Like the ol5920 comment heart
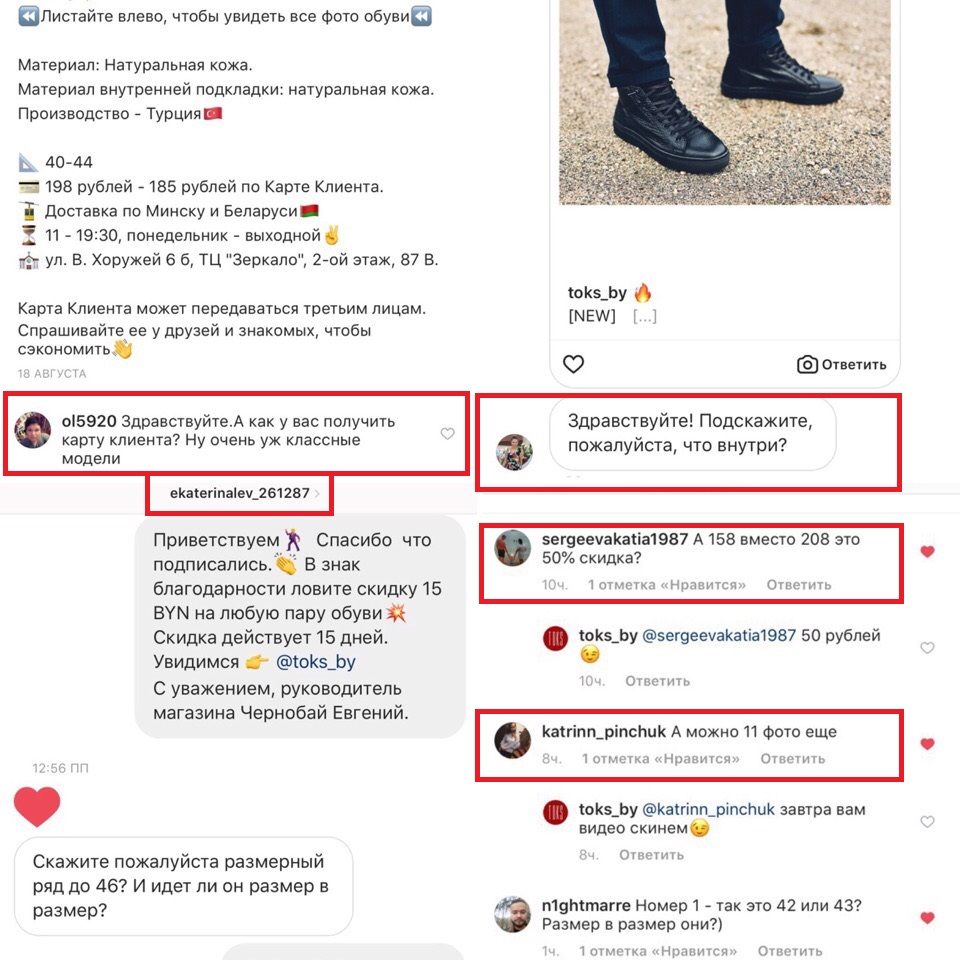 [448, 433]
